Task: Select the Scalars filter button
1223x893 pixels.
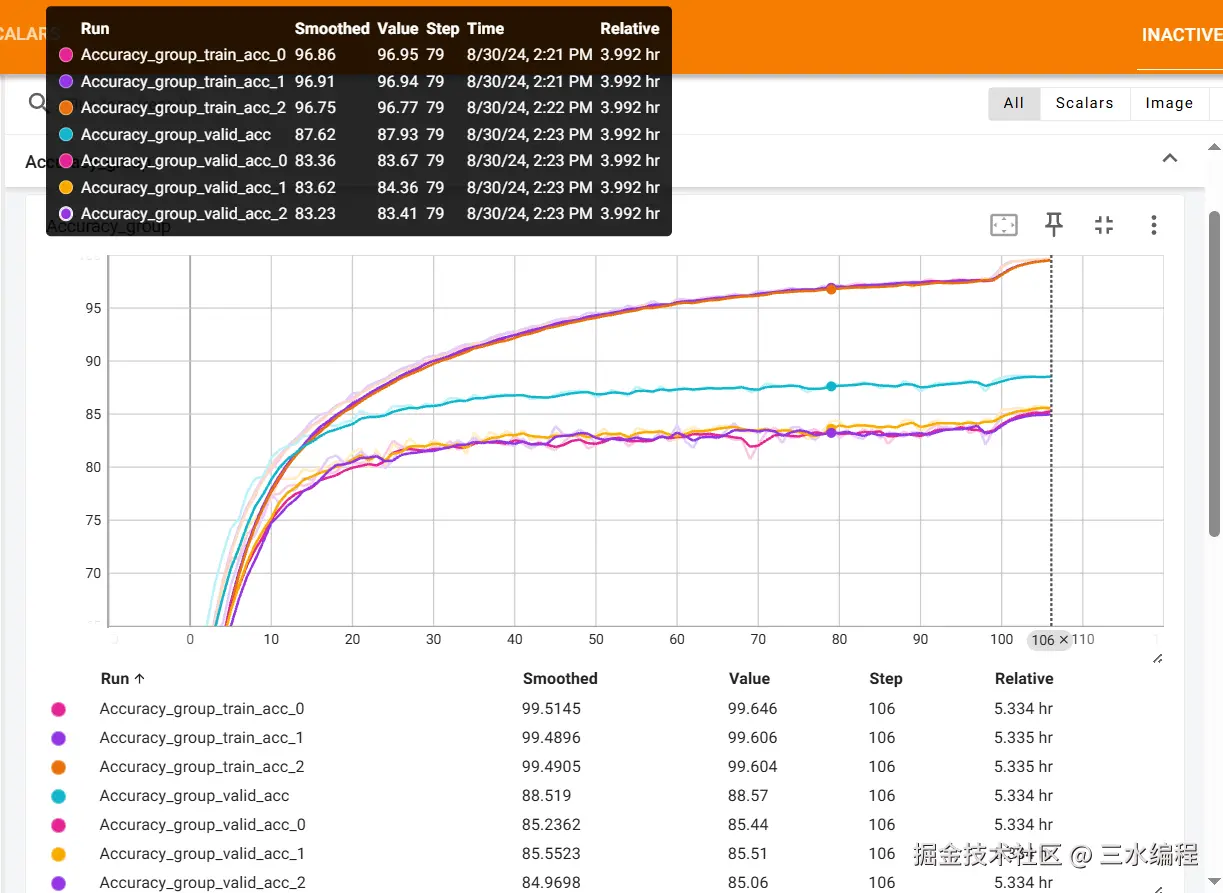Action: [x=1085, y=103]
